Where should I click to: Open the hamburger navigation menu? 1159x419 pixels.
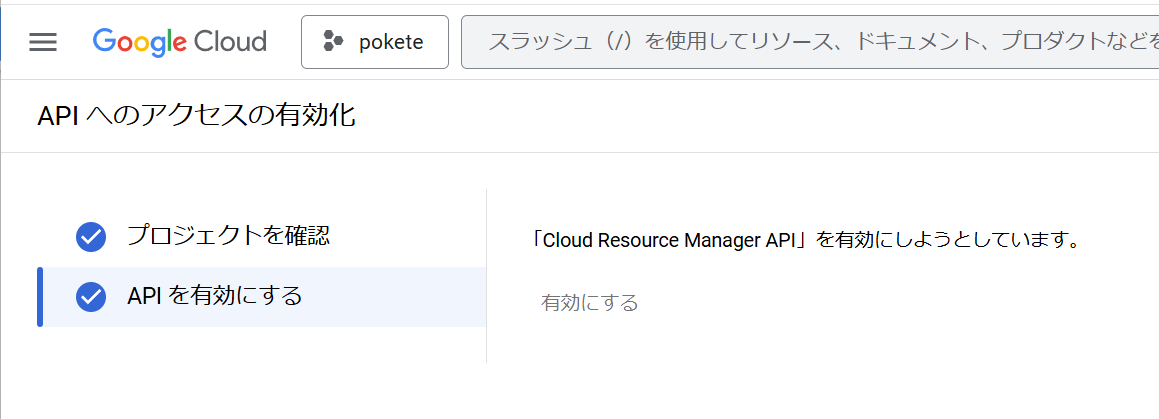(43, 42)
